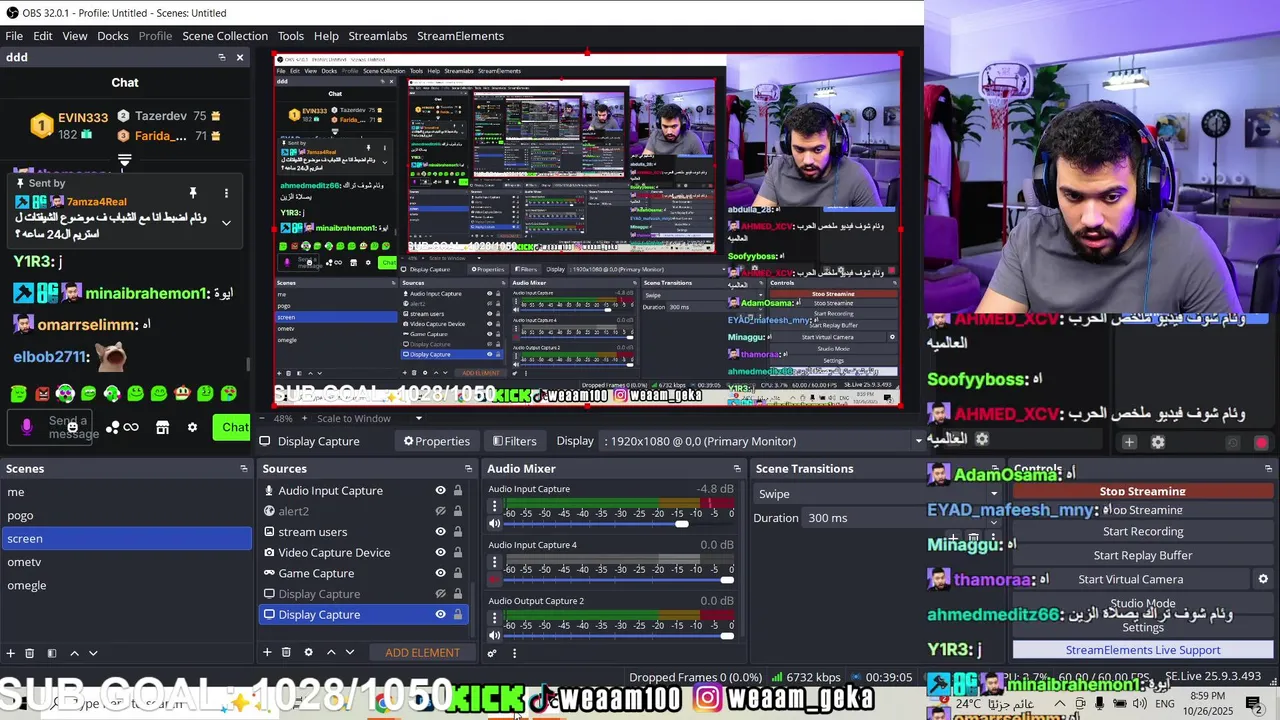This screenshot has height=720, width=1280.
Task: Open StreamElements Live Support
Action: (1143, 650)
